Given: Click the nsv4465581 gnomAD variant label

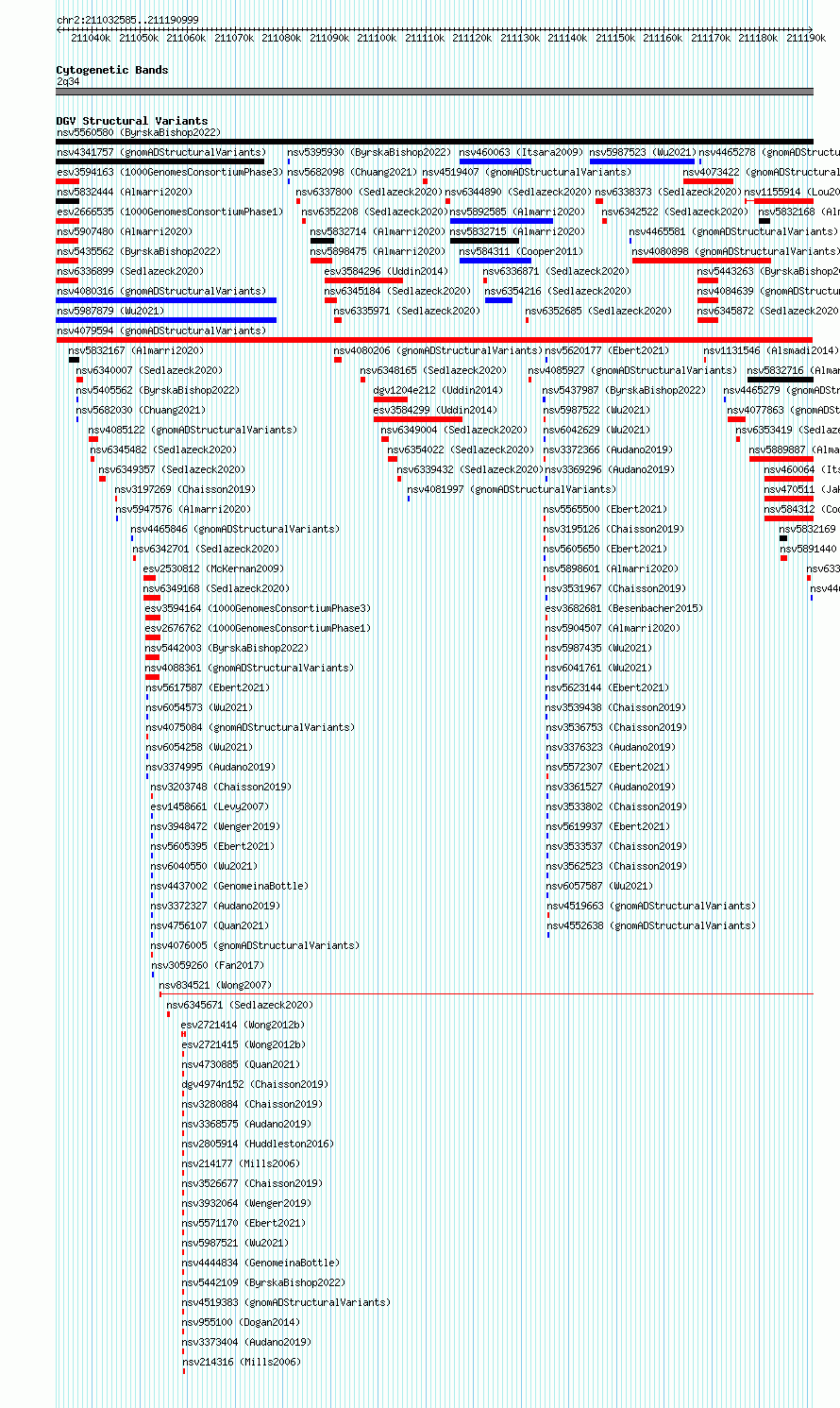Looking at the screenshot, I should (x=733, y=232).
